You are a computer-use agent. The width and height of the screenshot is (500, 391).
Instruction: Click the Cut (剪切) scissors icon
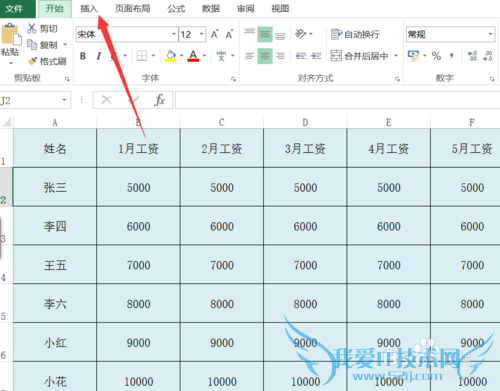[x=32, y=29]
